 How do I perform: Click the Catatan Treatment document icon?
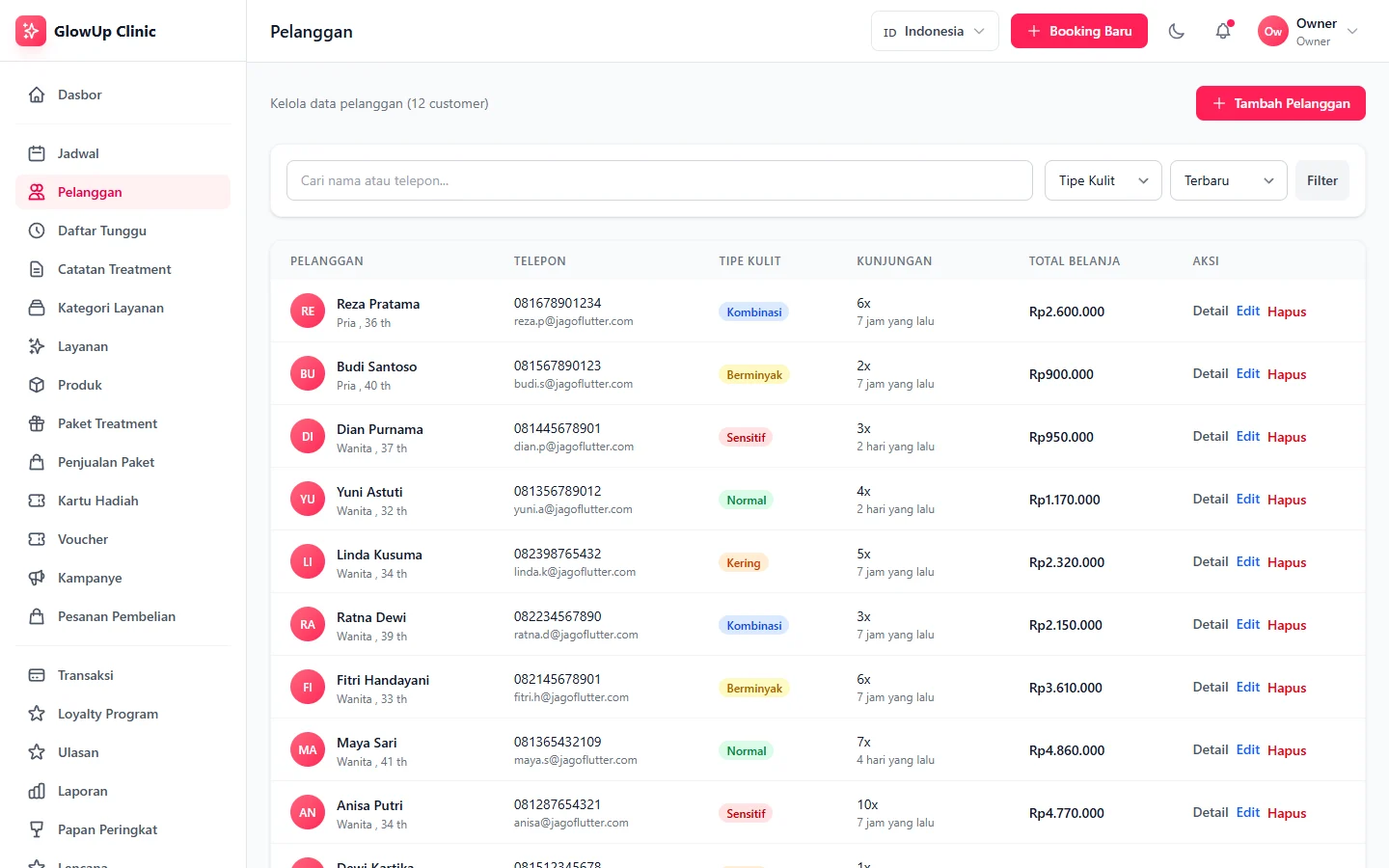(x=37, y=269)
